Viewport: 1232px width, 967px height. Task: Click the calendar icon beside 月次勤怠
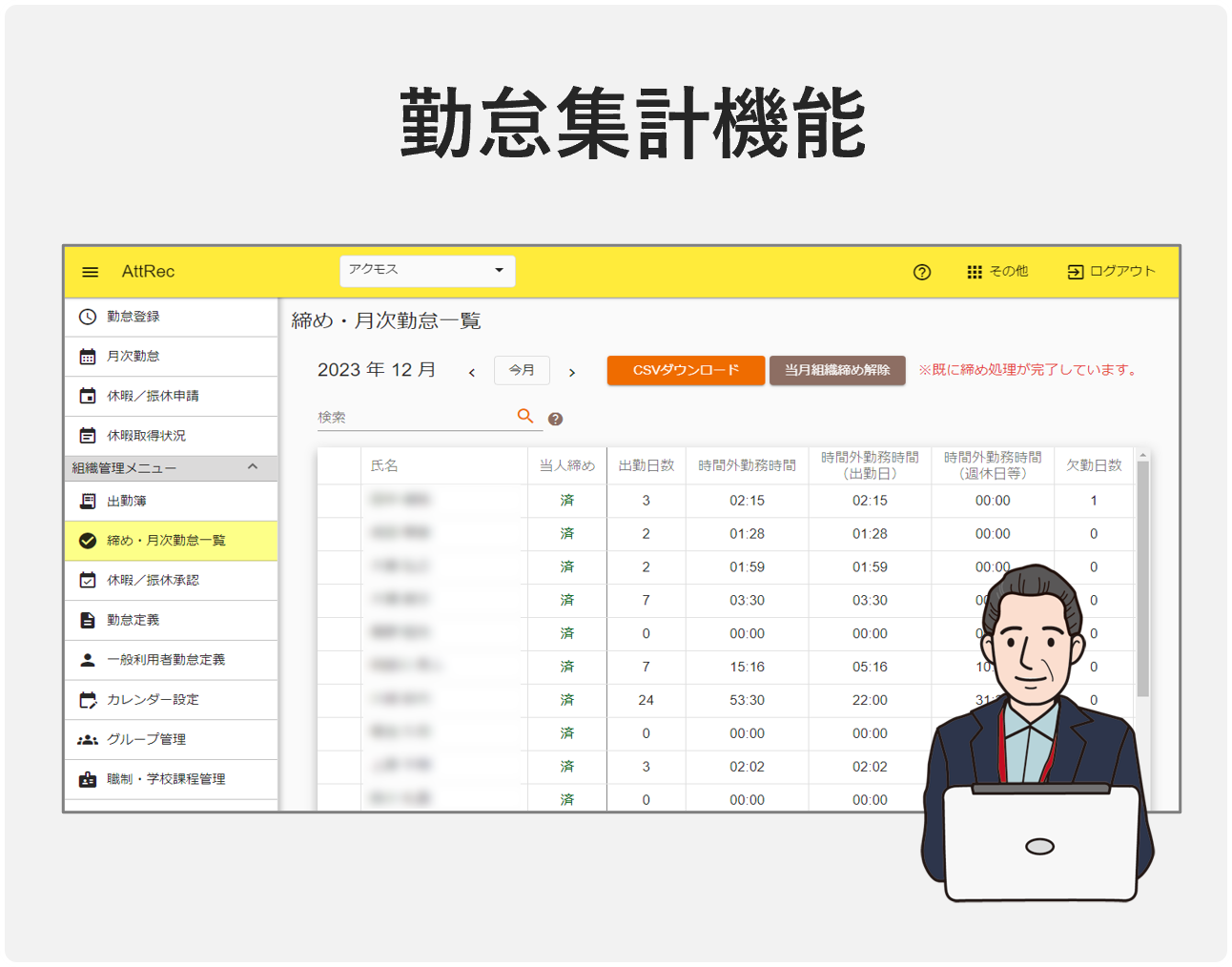[x=88, y=357]
